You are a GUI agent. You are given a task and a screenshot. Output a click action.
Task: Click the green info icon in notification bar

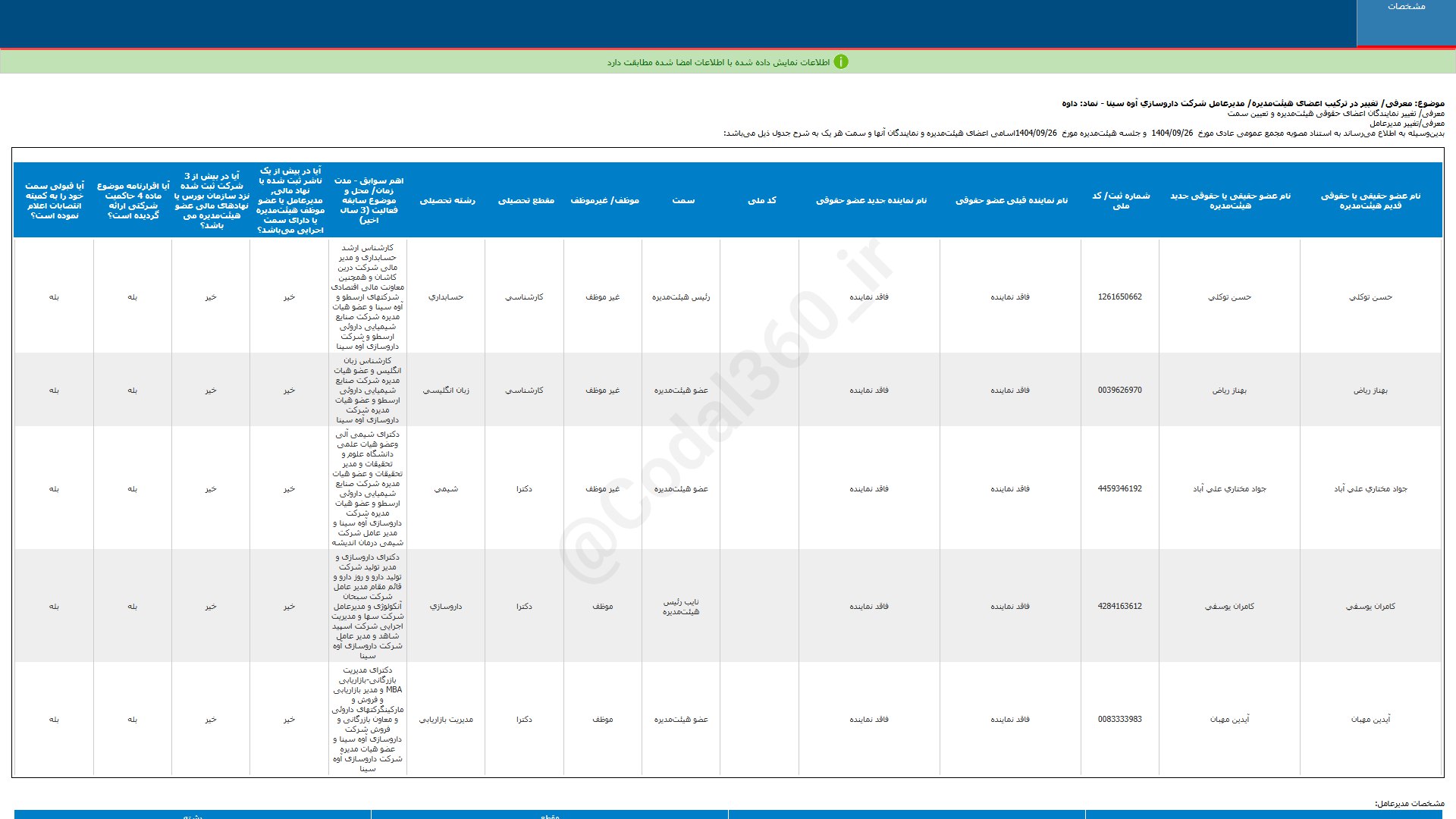pyautogui.click(x=840, y=62)
